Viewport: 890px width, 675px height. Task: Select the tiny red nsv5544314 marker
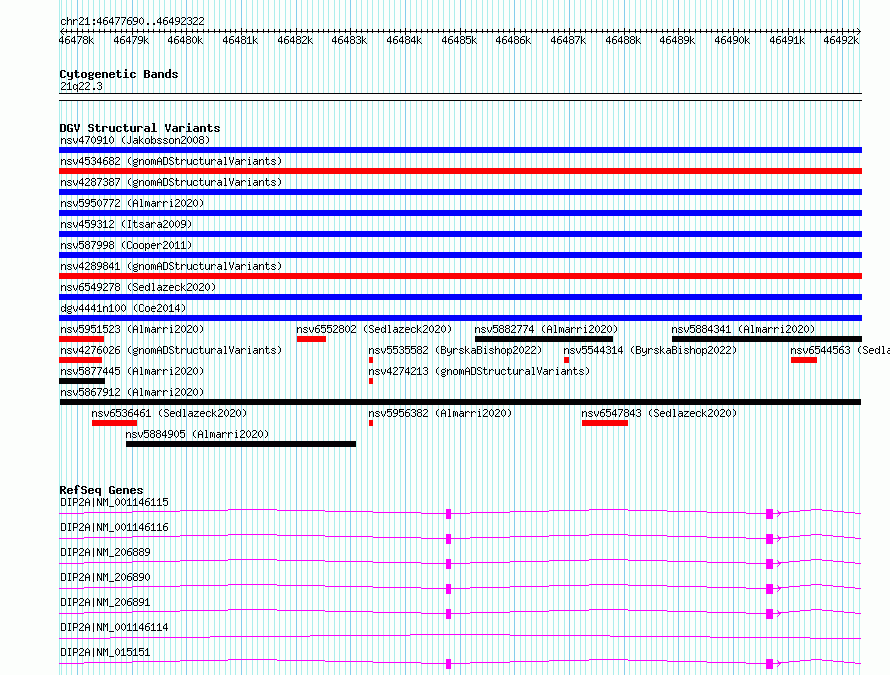[x=566, y=360]
